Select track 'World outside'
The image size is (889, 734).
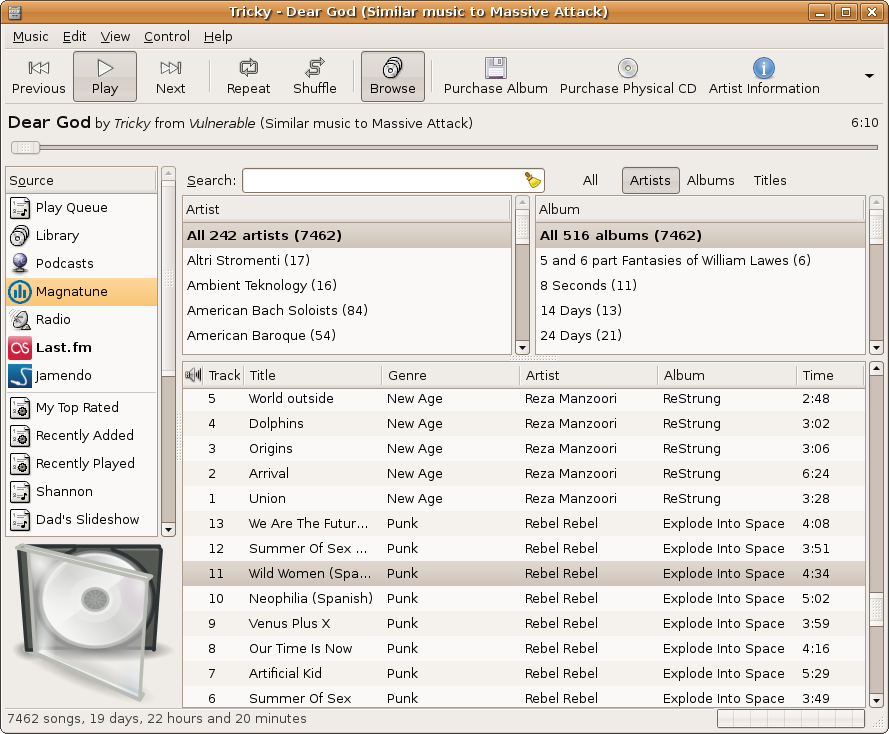(524, 398)
